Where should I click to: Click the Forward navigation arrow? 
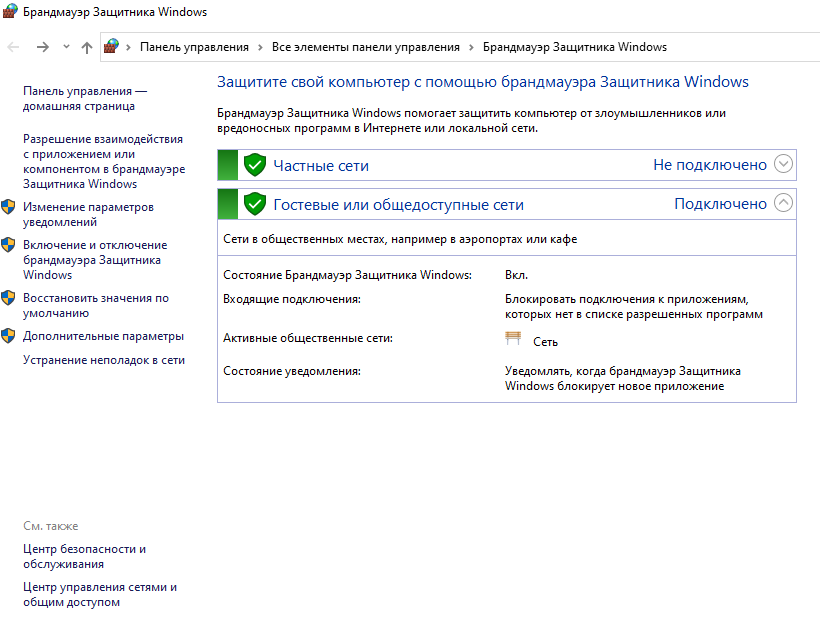coord(43,47)
